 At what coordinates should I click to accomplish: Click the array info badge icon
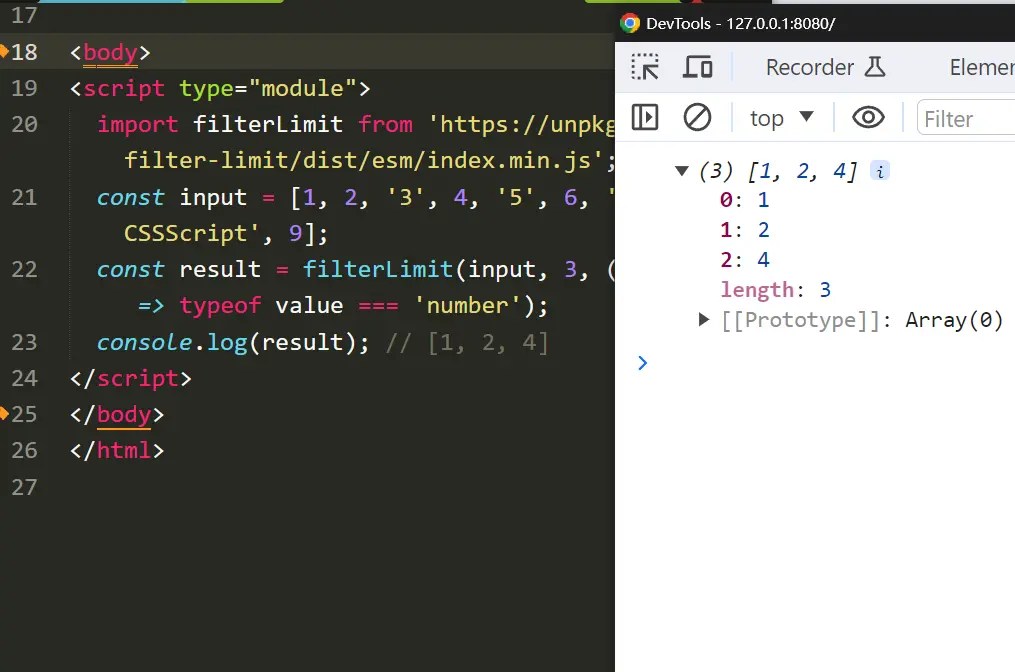(x=880, y=171)
